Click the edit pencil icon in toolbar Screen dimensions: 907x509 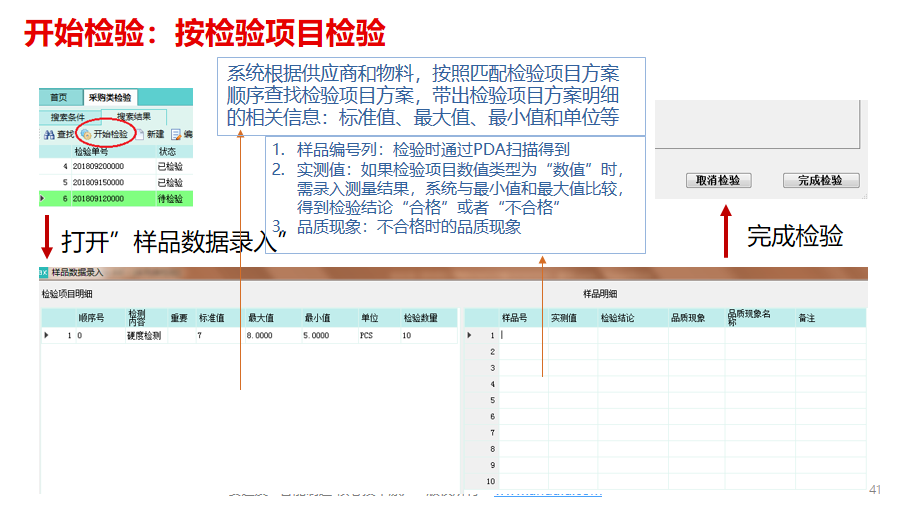click(176, 134)
